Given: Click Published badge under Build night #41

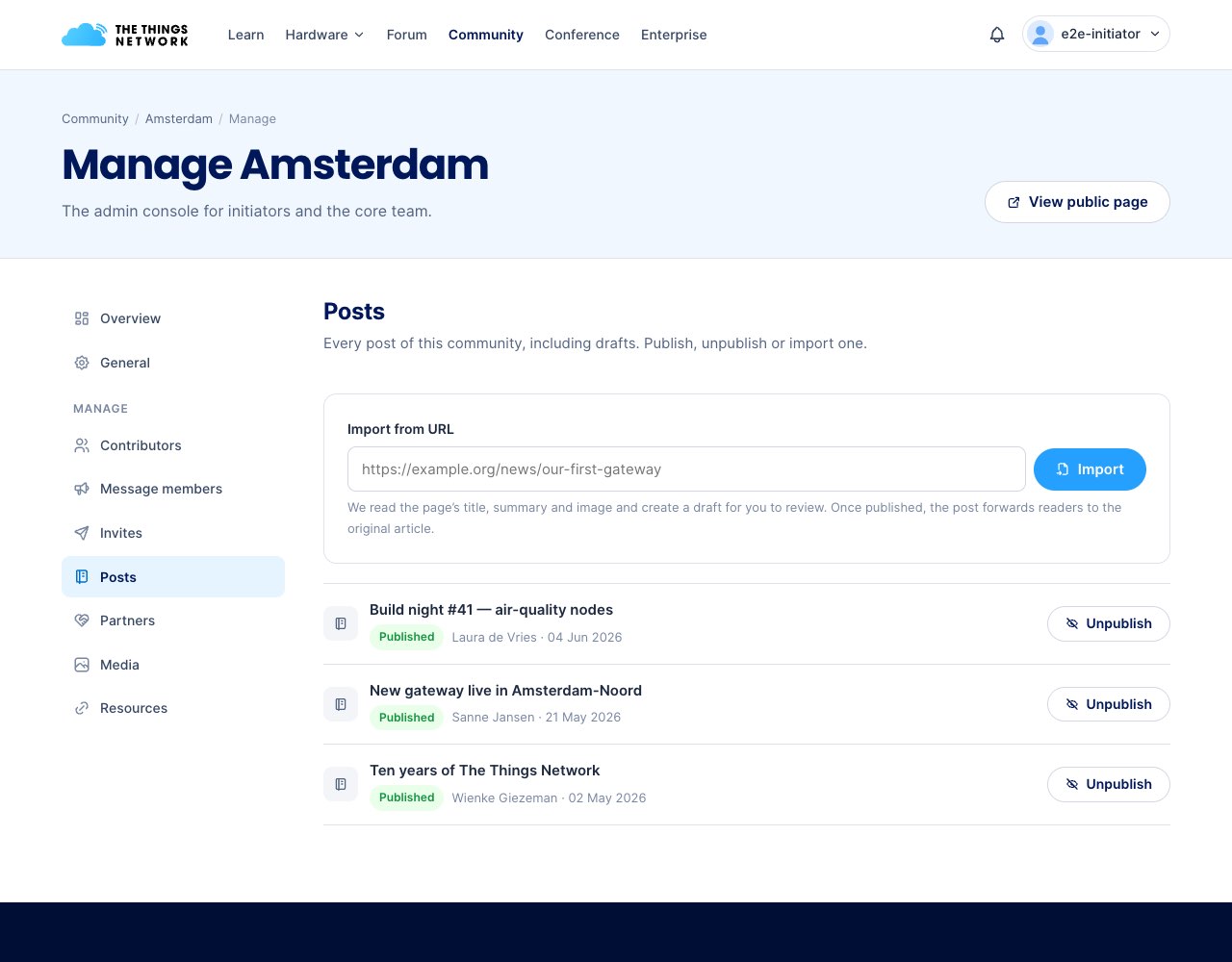Looking at the screenshot, I should click(x=406, y=637).
